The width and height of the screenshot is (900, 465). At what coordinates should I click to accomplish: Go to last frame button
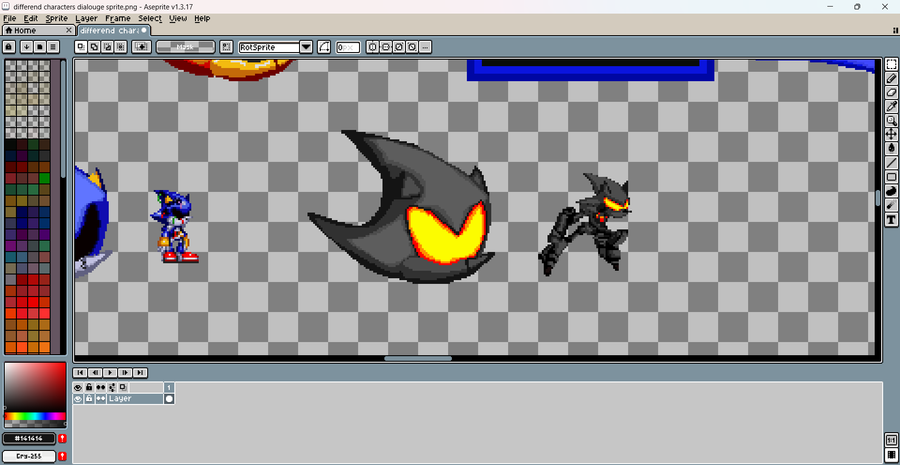[140, 373]
